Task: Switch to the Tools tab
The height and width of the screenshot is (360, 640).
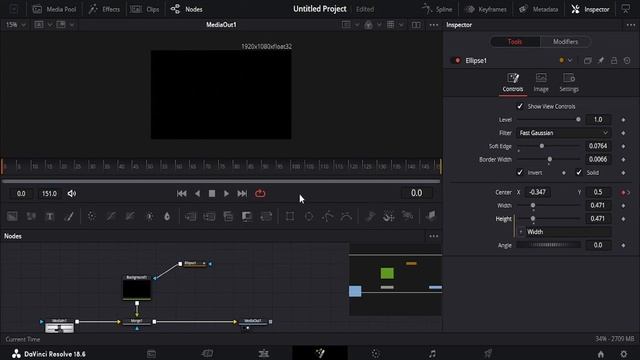Action: pos(515,42)
